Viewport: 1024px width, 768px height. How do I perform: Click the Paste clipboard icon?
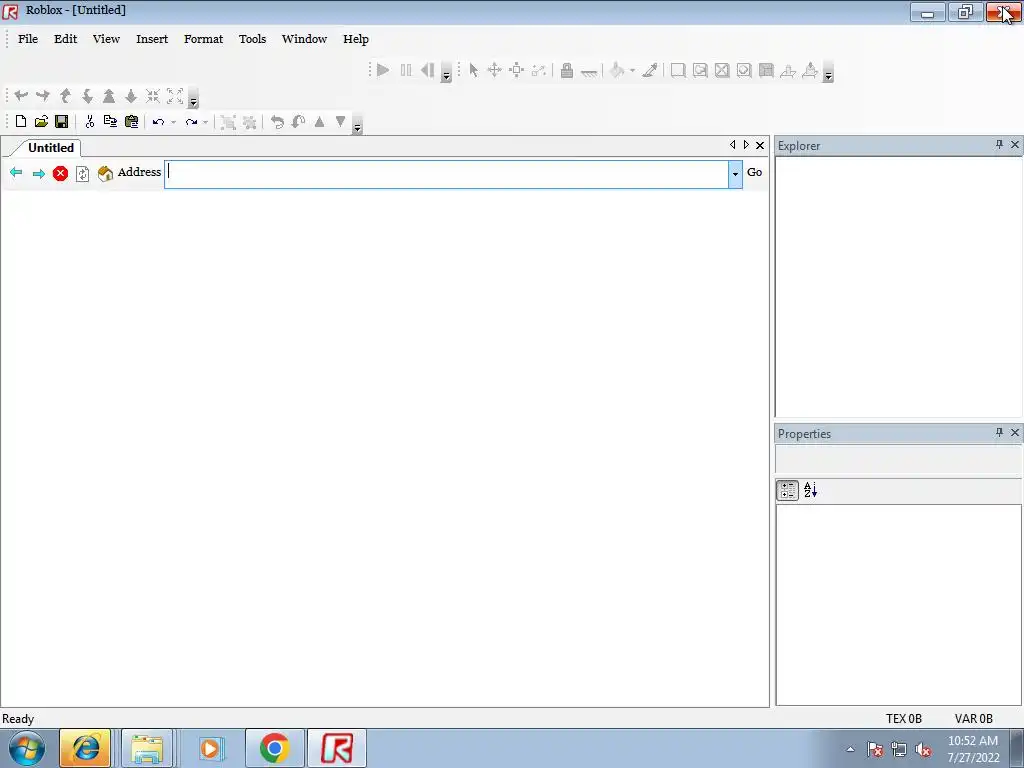pyautogui.click(x=131, y=121)
